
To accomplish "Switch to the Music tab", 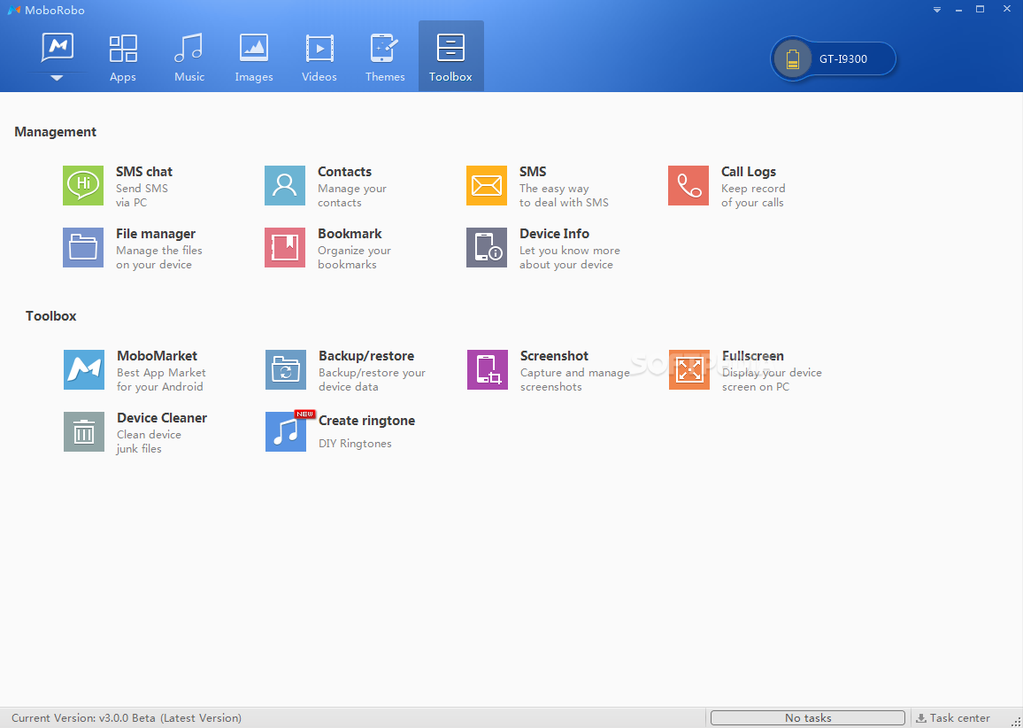I will pos(189,58).
